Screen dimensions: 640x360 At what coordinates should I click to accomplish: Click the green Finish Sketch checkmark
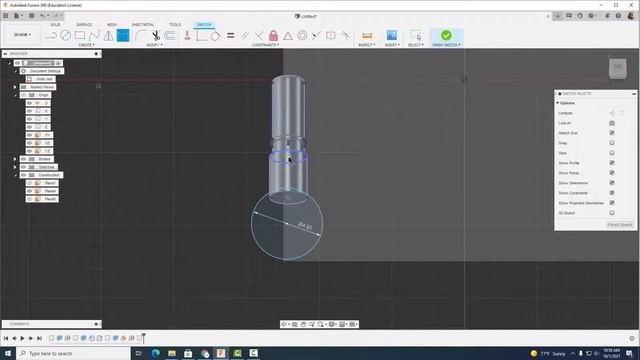tap(446, 36)
